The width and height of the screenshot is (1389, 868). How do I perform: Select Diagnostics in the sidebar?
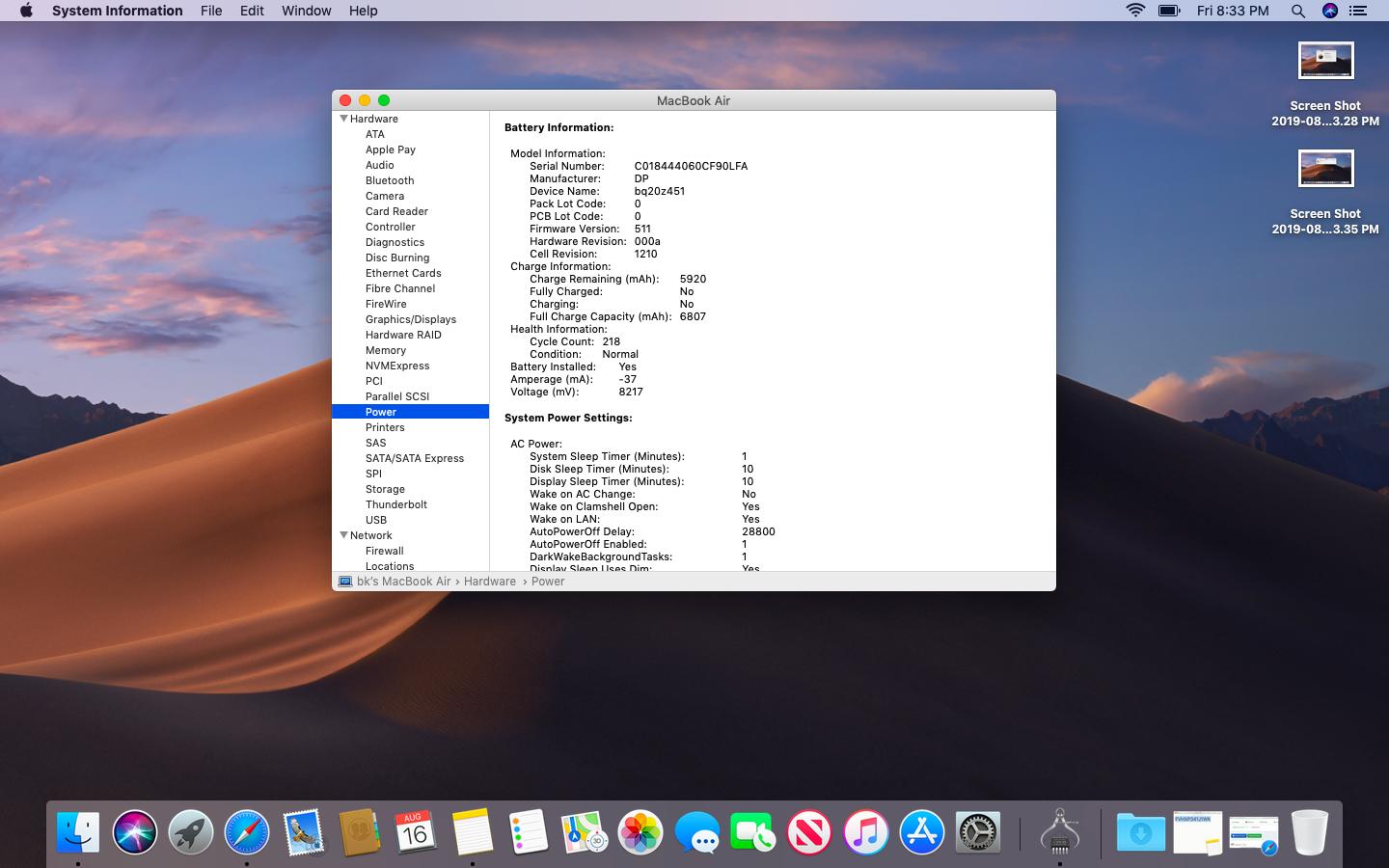(x=395, y=242)
